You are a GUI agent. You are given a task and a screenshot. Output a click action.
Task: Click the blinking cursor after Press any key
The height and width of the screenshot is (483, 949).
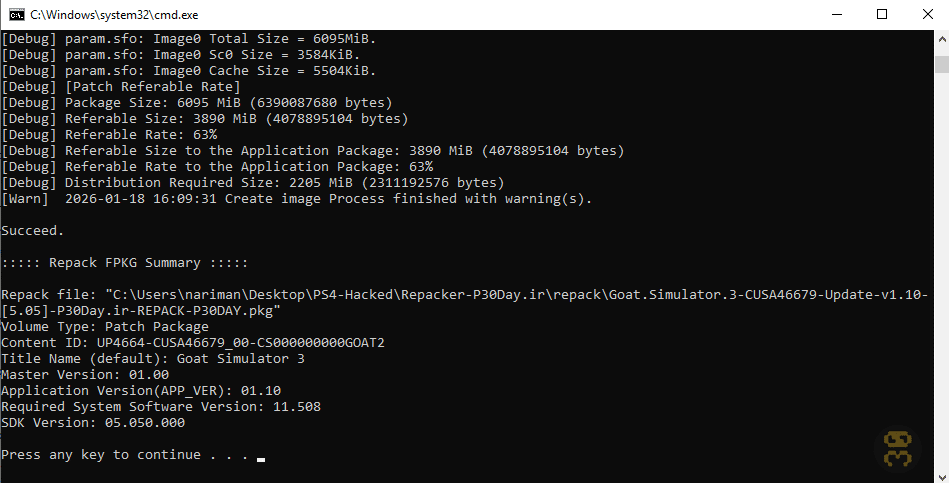coord(261,459)
